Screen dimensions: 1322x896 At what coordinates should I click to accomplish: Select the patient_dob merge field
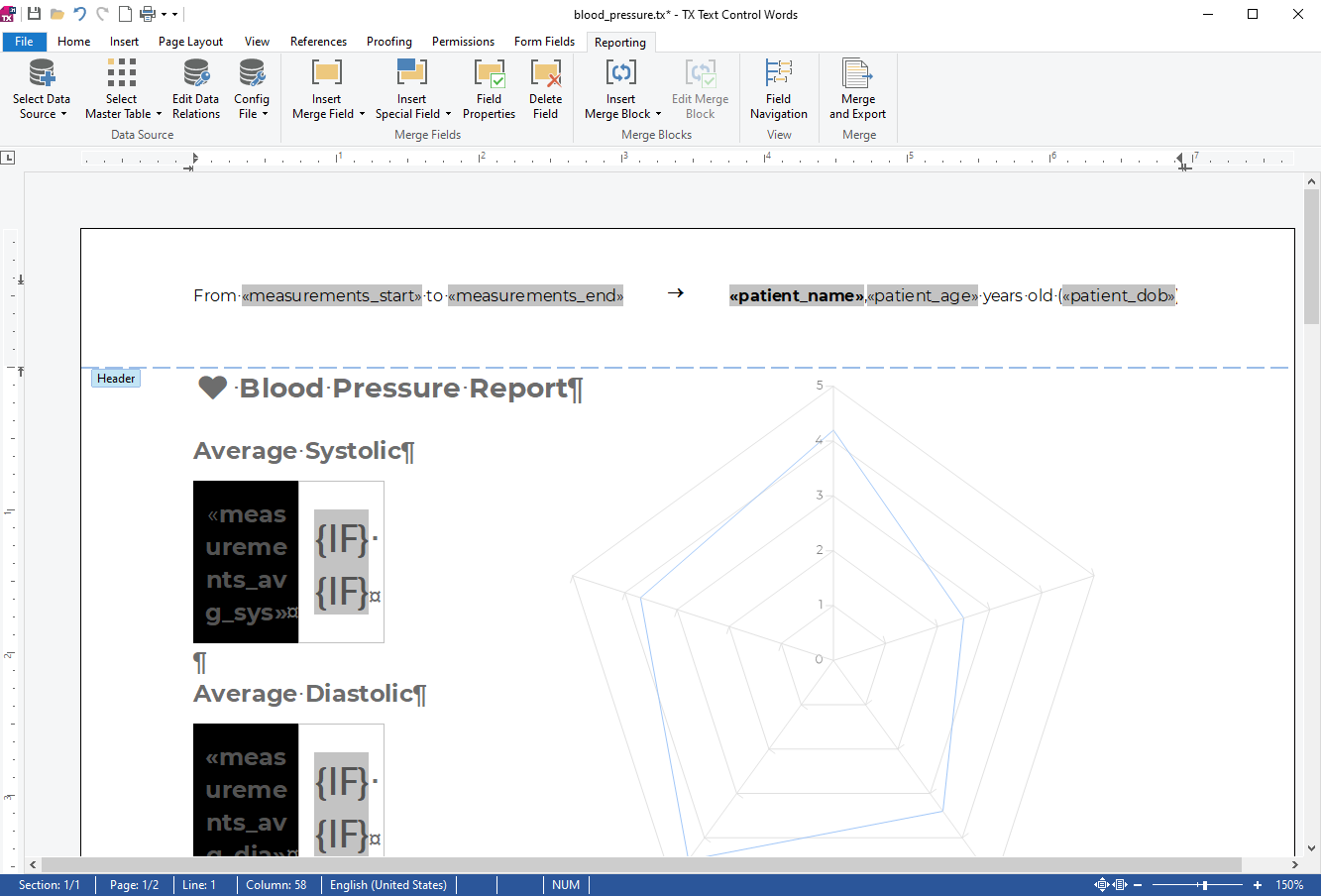coord(1119,295)
